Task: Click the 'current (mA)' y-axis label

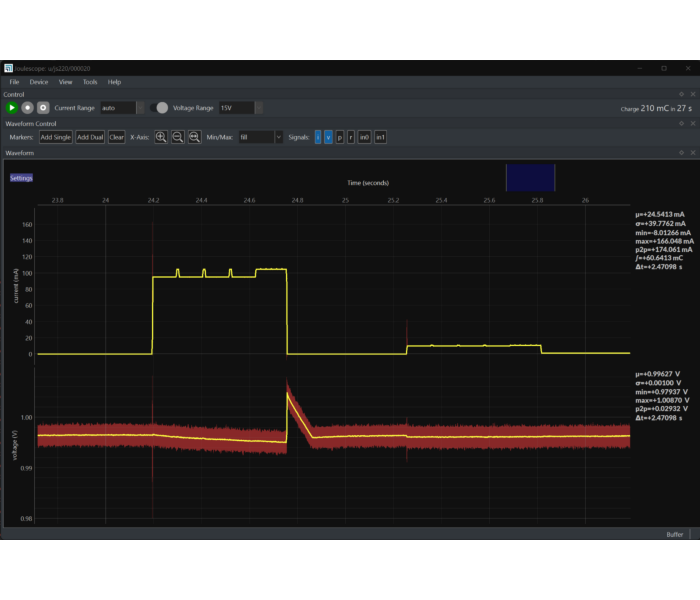Action: (x=16, y=286)
